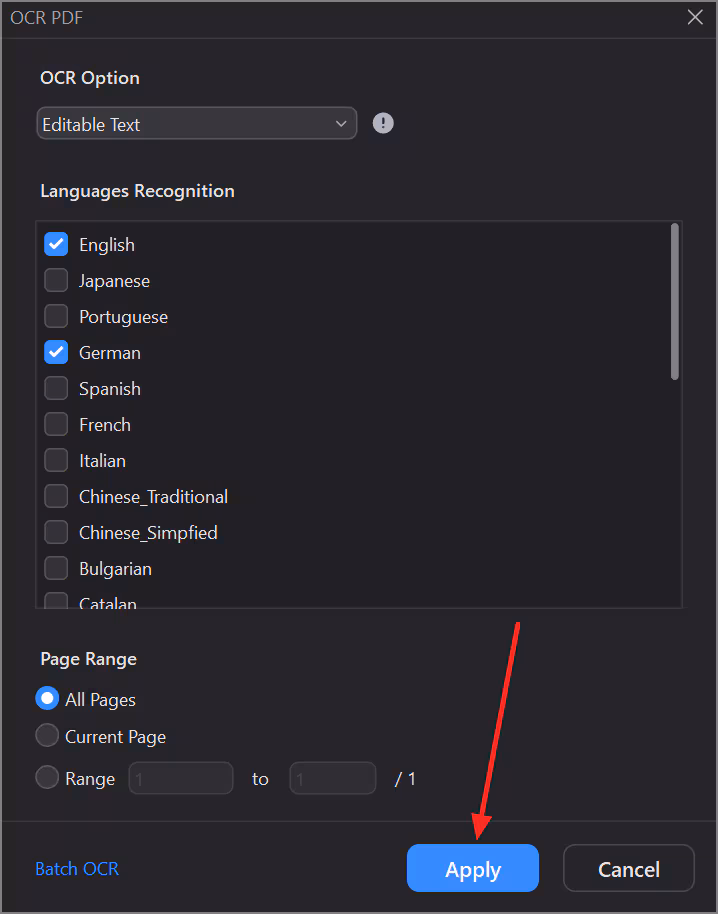
Task: Click the languages list scrollbar
Action: pyautogui.click(x=675, y=302)
